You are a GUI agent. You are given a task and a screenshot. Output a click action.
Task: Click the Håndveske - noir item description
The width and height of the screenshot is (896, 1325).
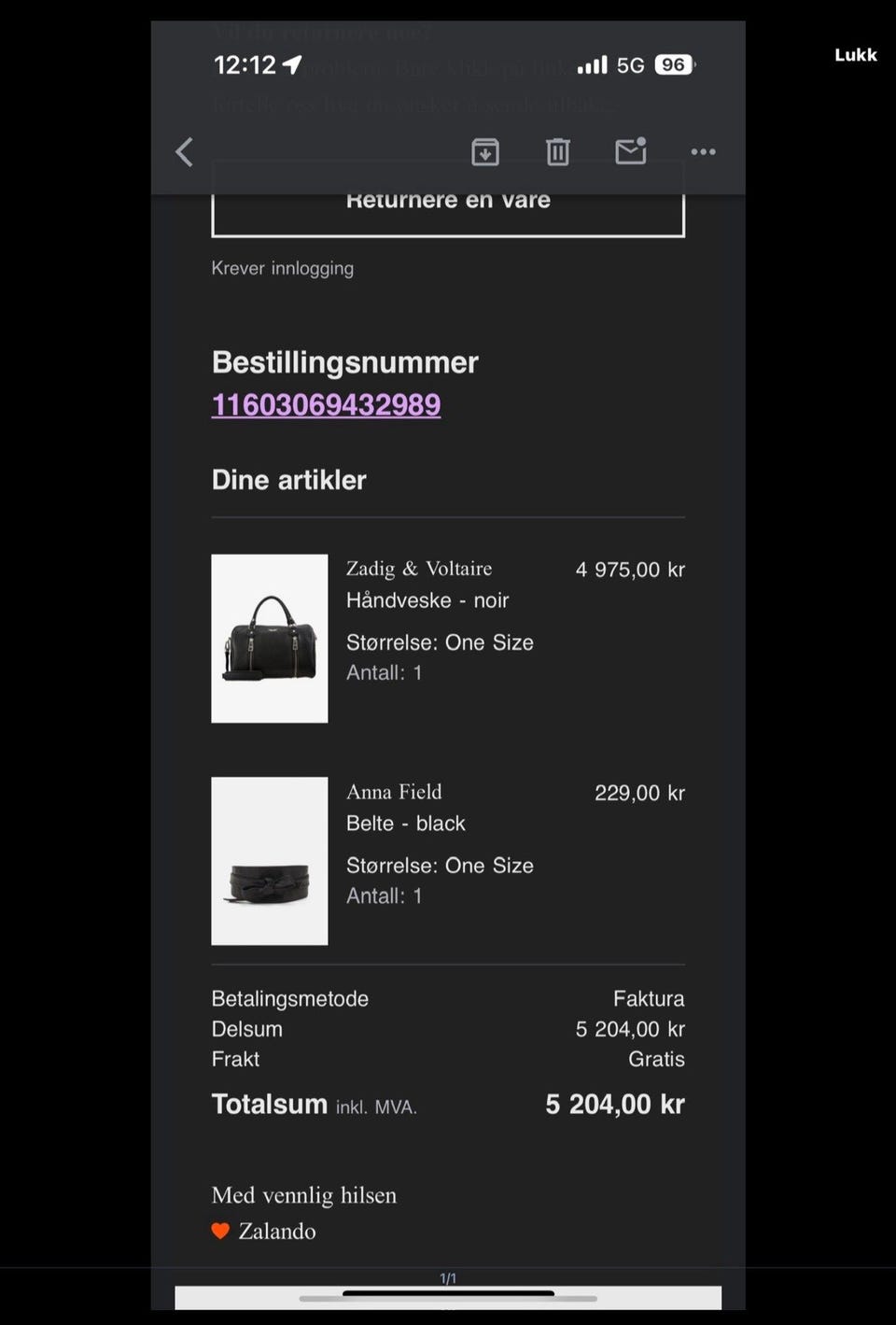point(427,600)
